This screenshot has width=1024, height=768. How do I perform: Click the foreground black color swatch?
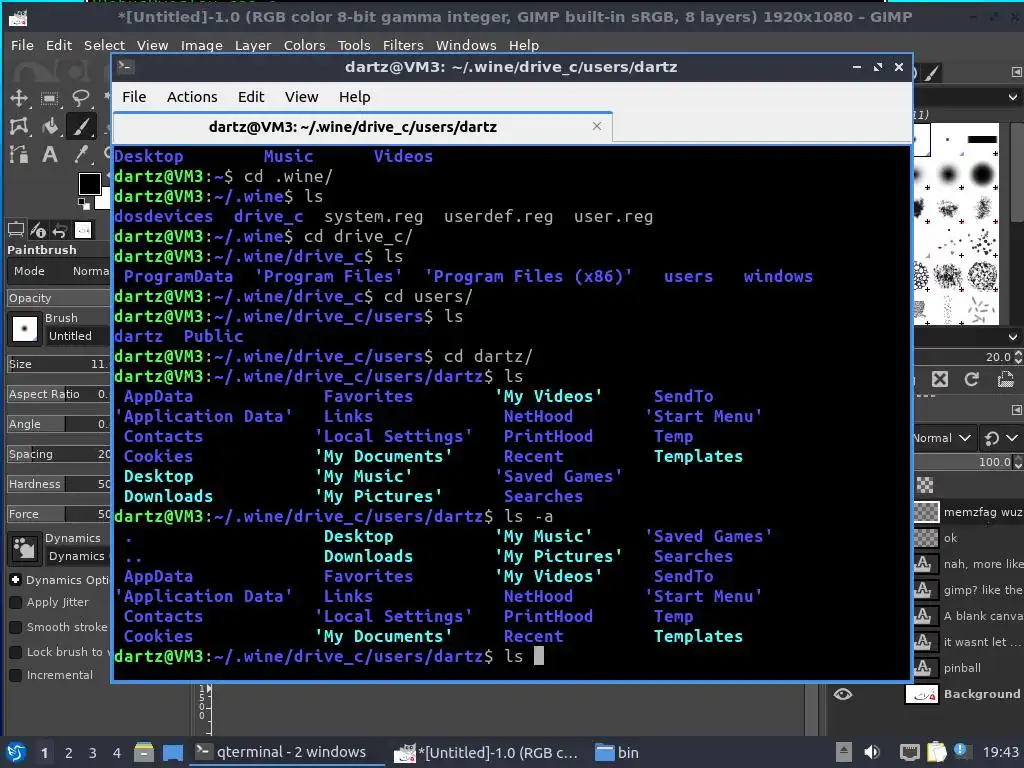point(89,184)
